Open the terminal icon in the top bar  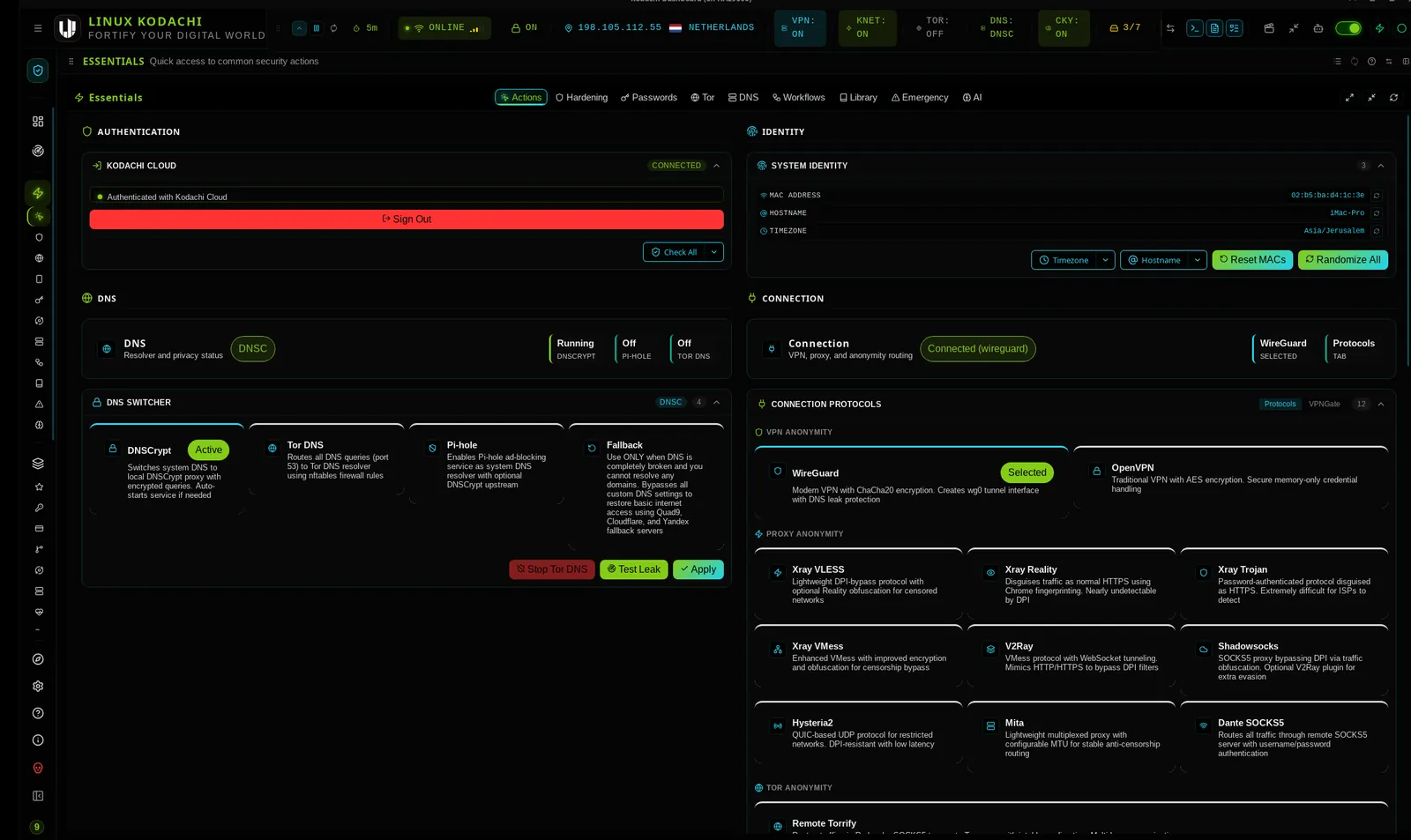pos(1195,28)
